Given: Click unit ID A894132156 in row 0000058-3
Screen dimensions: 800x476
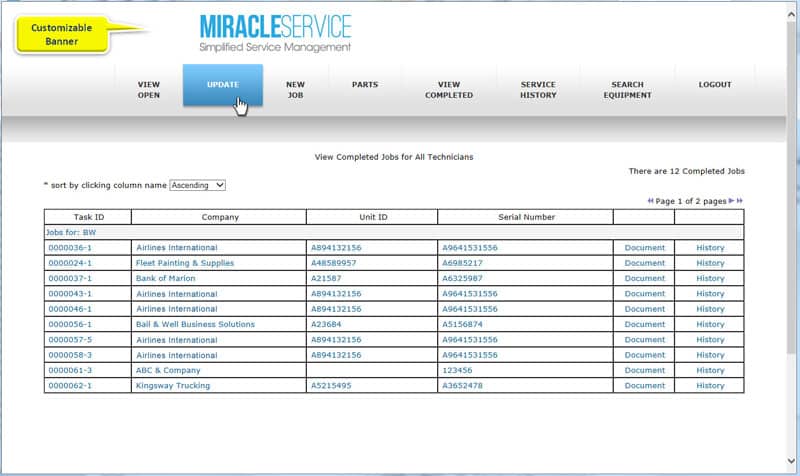Looking at the screenshot, I should coord(336,355).
